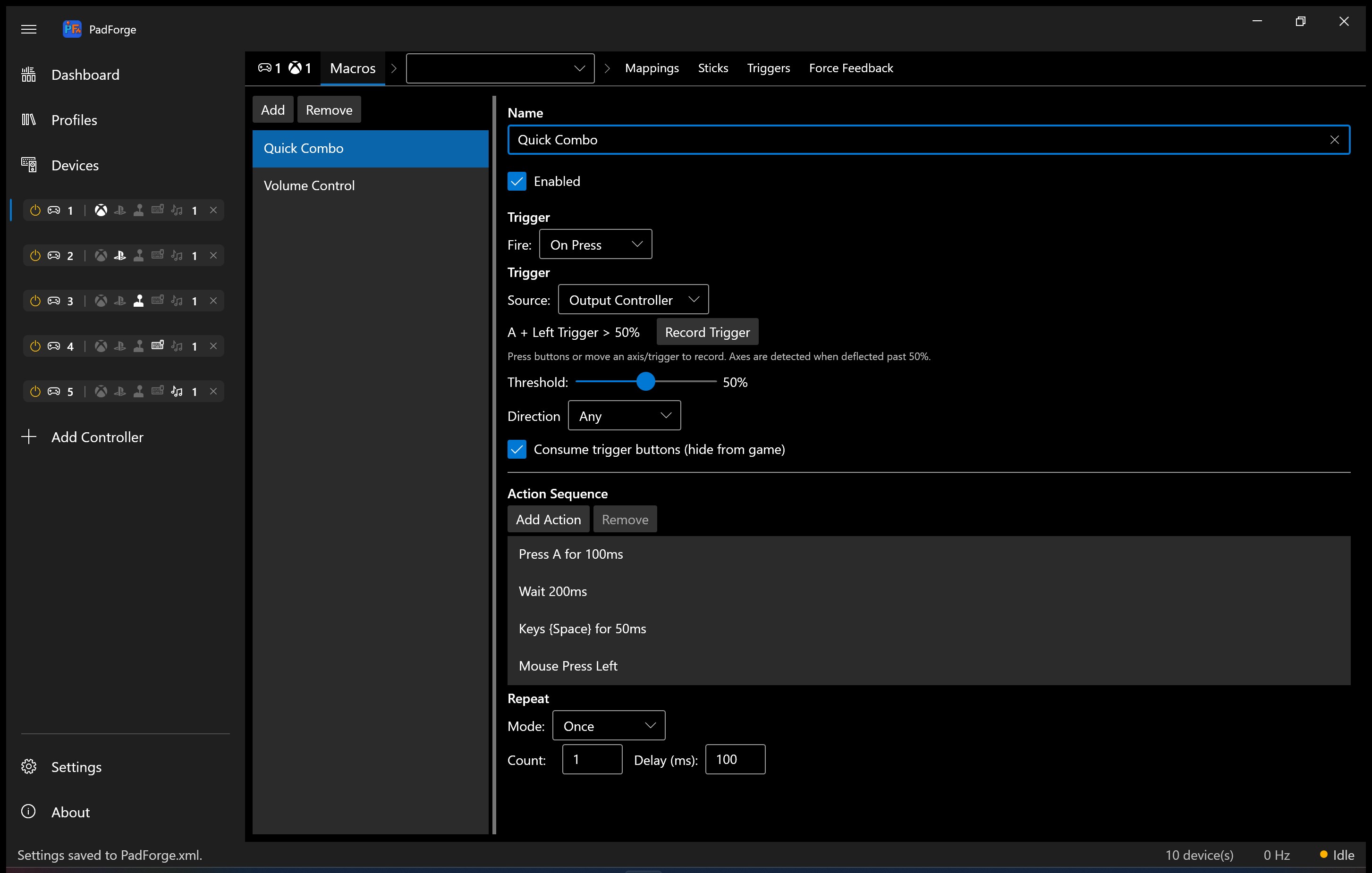The image size is (1372, 873).
Task: Select the audio output icon on controller 5
Action: 177,391
